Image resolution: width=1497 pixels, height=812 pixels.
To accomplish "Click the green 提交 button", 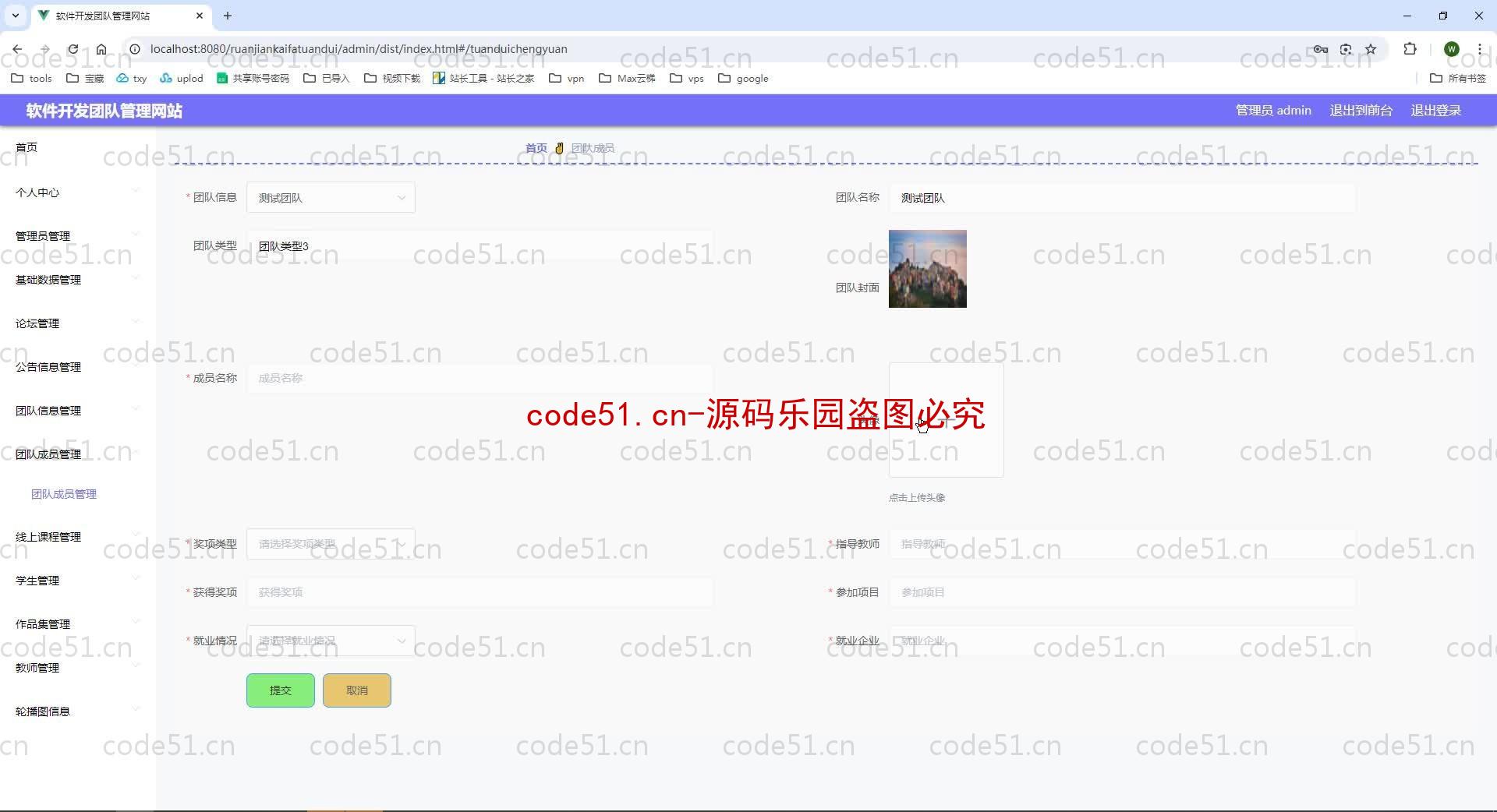I will pos(281,690).
